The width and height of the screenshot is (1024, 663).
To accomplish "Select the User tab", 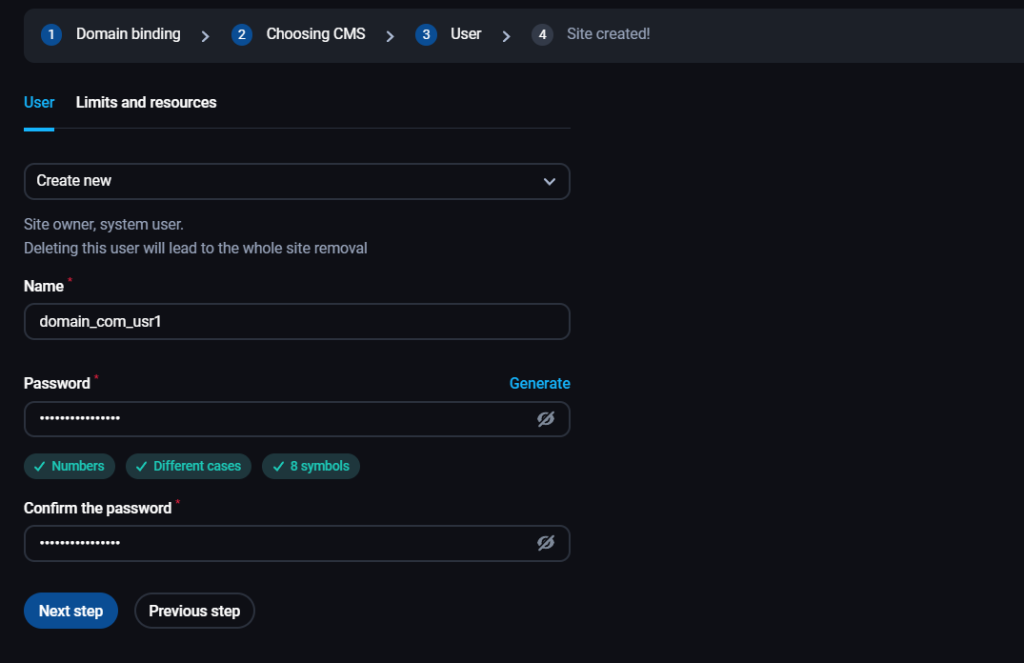I will pos(39,102).
